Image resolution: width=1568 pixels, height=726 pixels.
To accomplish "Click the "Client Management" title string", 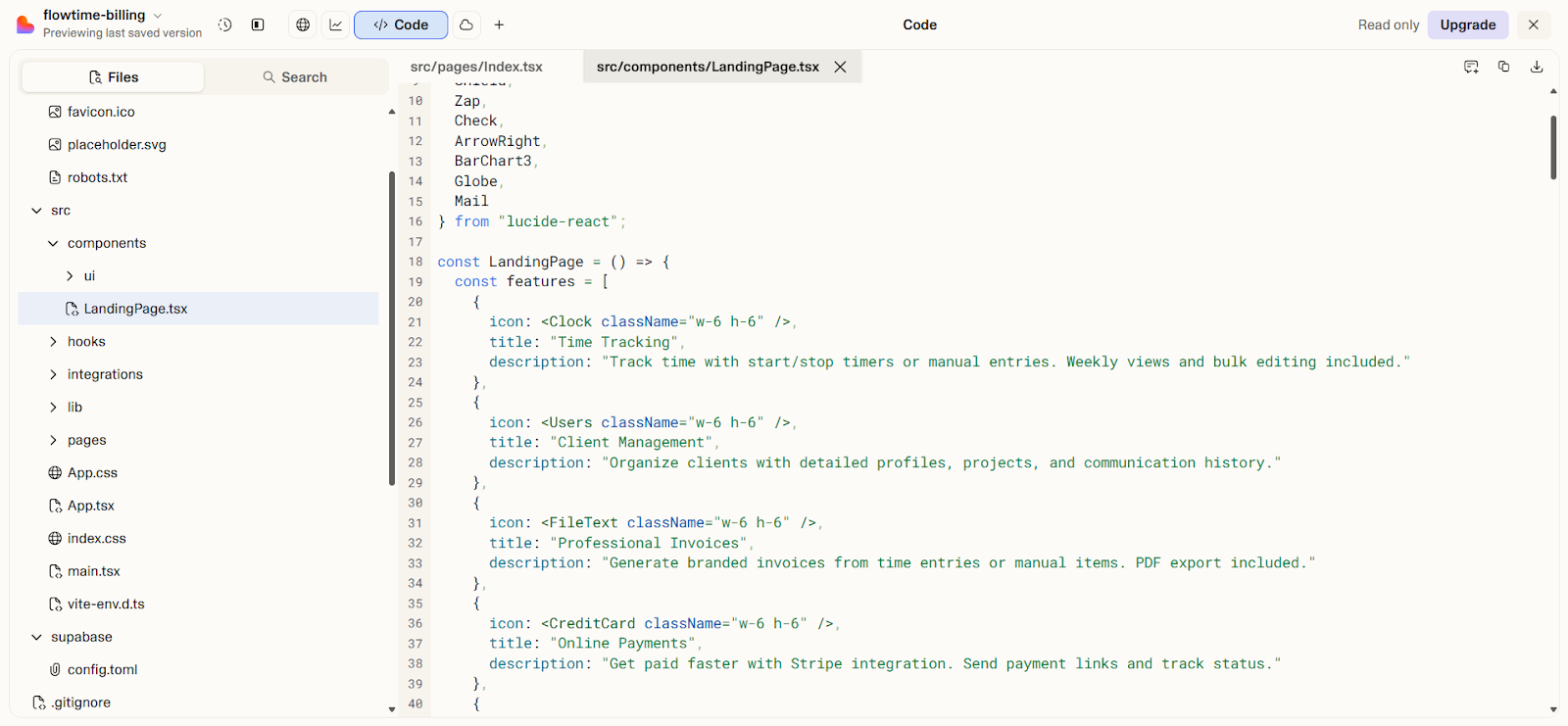I will (632, 442).
